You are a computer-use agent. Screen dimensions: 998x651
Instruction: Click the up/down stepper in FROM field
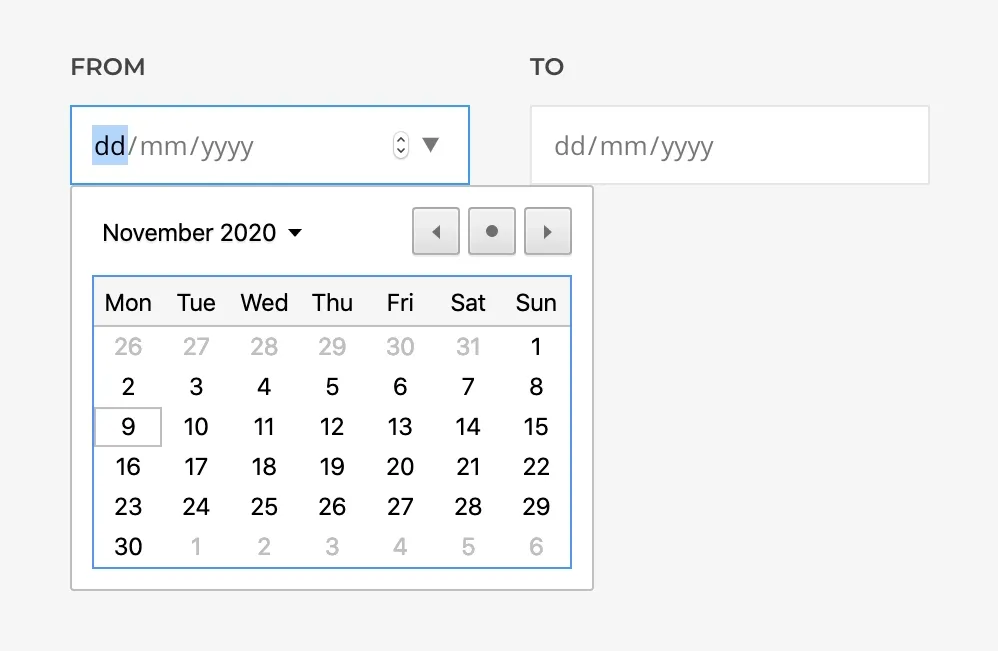point(400,145)
